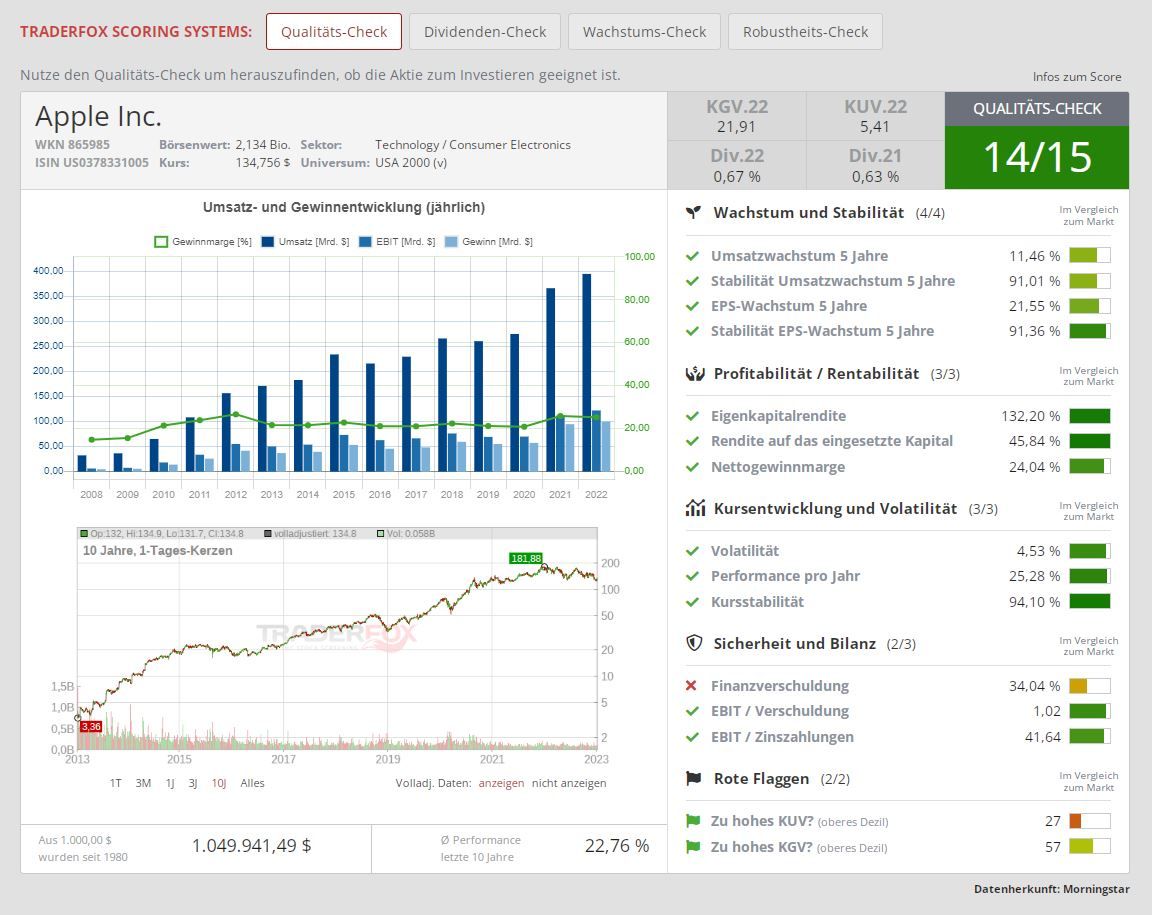Viewport: 1152px width, 915px height.
Task: Click the checkmark beside Eigenkapitalrendite
Action: click(691, 416)
